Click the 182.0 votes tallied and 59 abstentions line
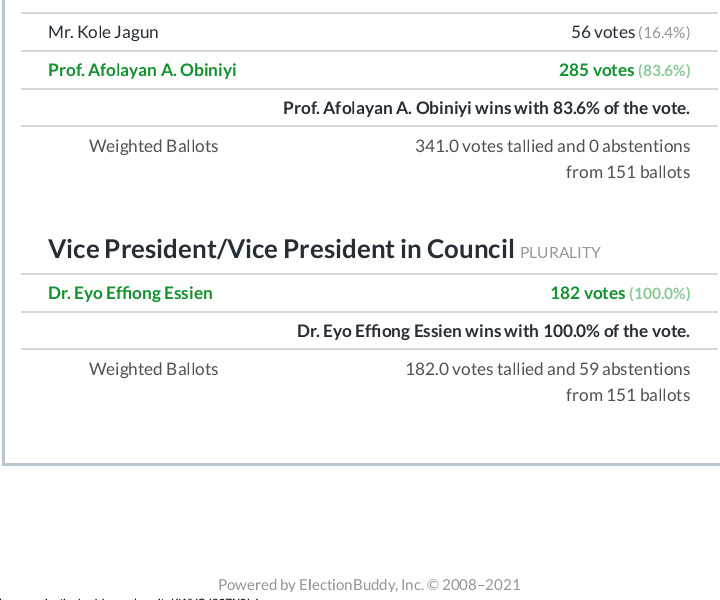The image size is (720, 600). (x=547, y=369)
